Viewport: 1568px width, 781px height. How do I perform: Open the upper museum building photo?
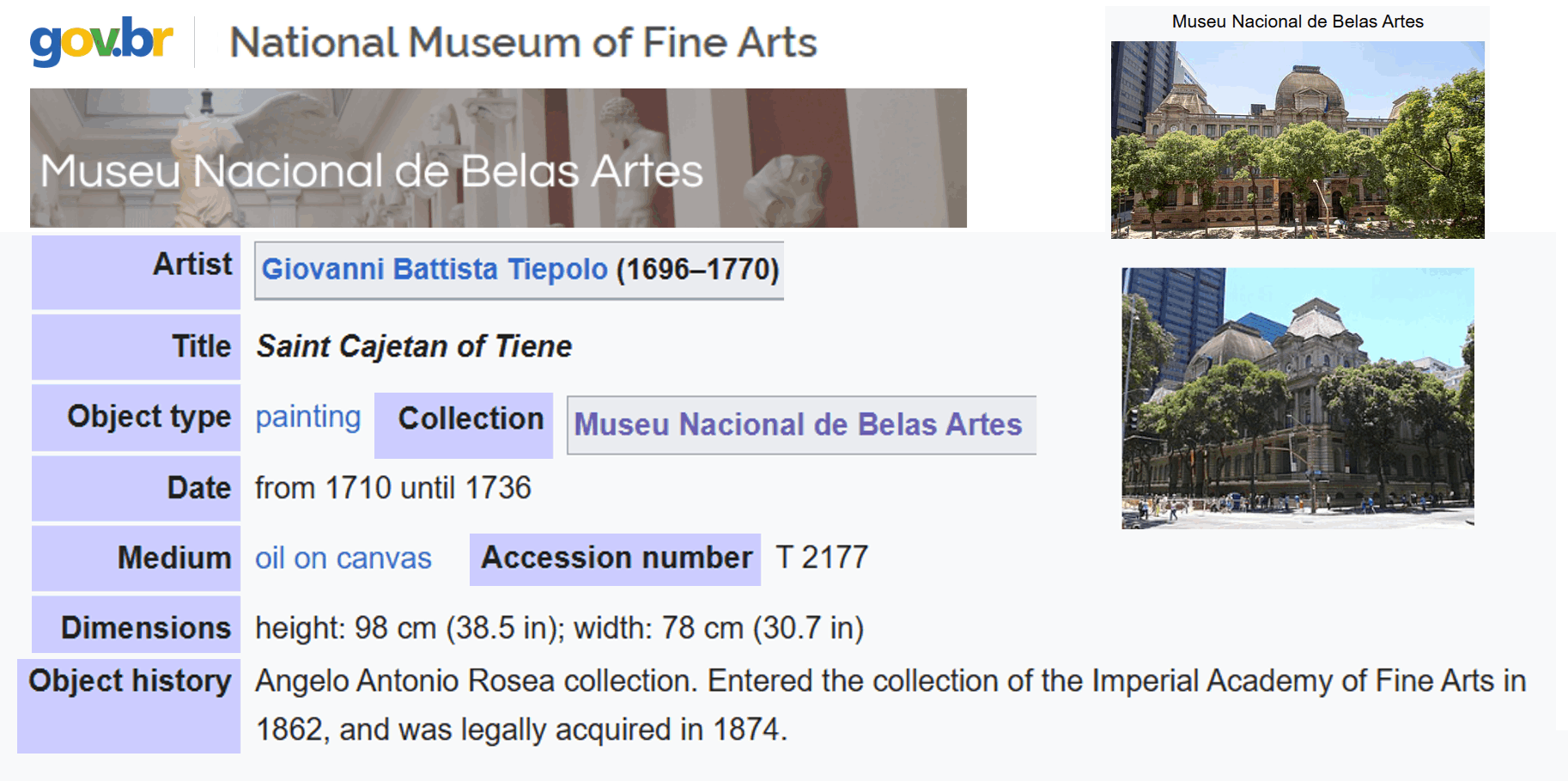(1297, 139)
